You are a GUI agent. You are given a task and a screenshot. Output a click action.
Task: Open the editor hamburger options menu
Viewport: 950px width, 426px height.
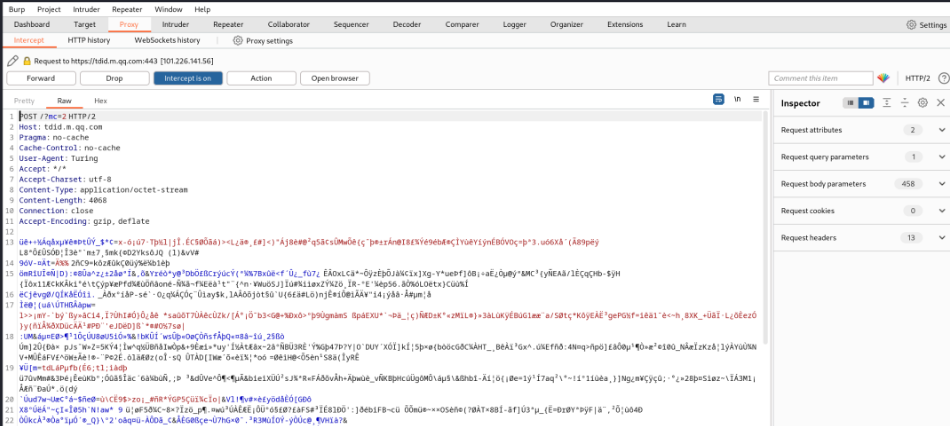coord(756,99)
